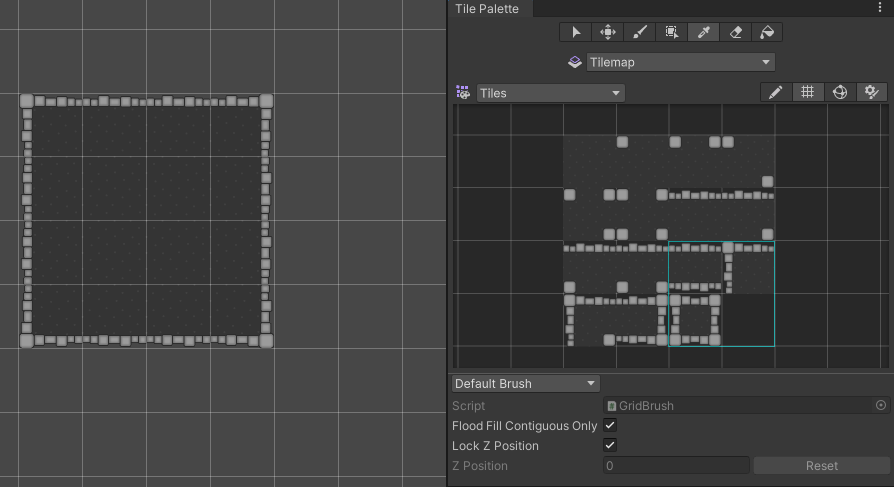Toggle palette edit mode pencil icon
Viewport: 894px width, 487px height.
tap(775, 92)
